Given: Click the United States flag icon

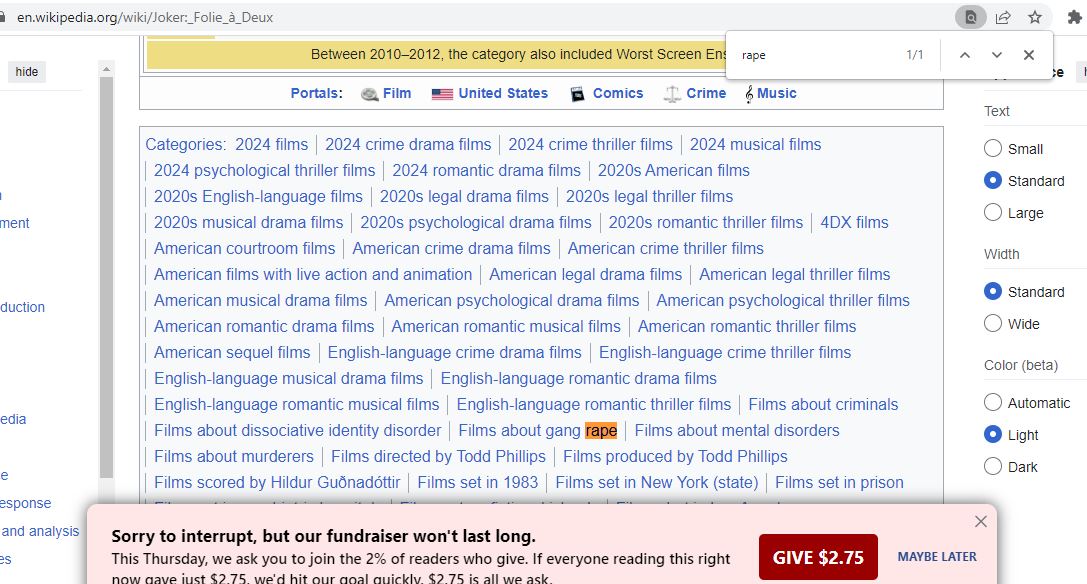Looking at the screenshot, I should click(x=442, y=94).
